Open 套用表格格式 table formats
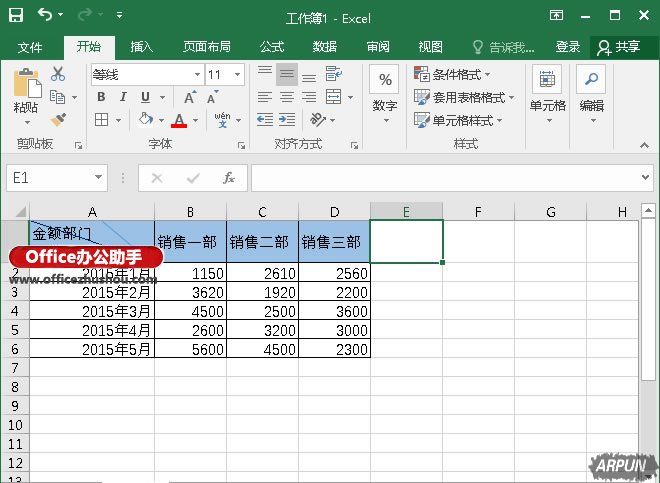The height and width of the screenshot is (483, 660). [x=464, y=97]
